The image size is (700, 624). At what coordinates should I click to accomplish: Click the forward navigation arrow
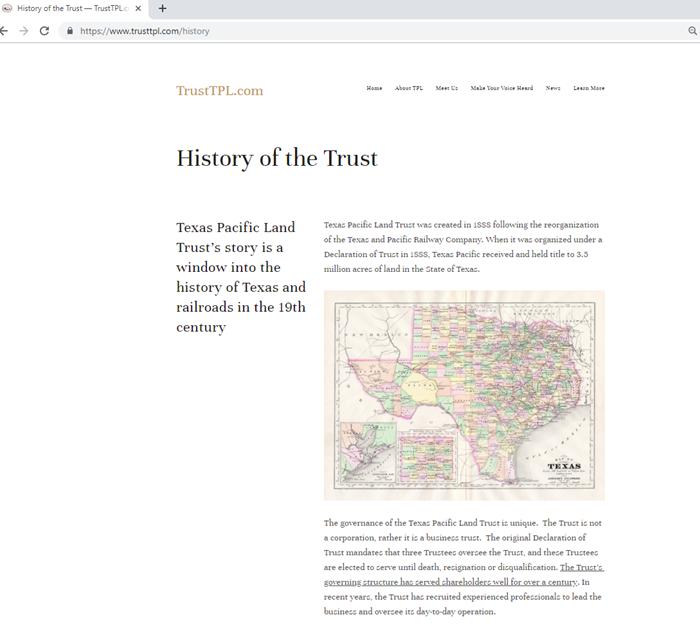pos(24,31)
